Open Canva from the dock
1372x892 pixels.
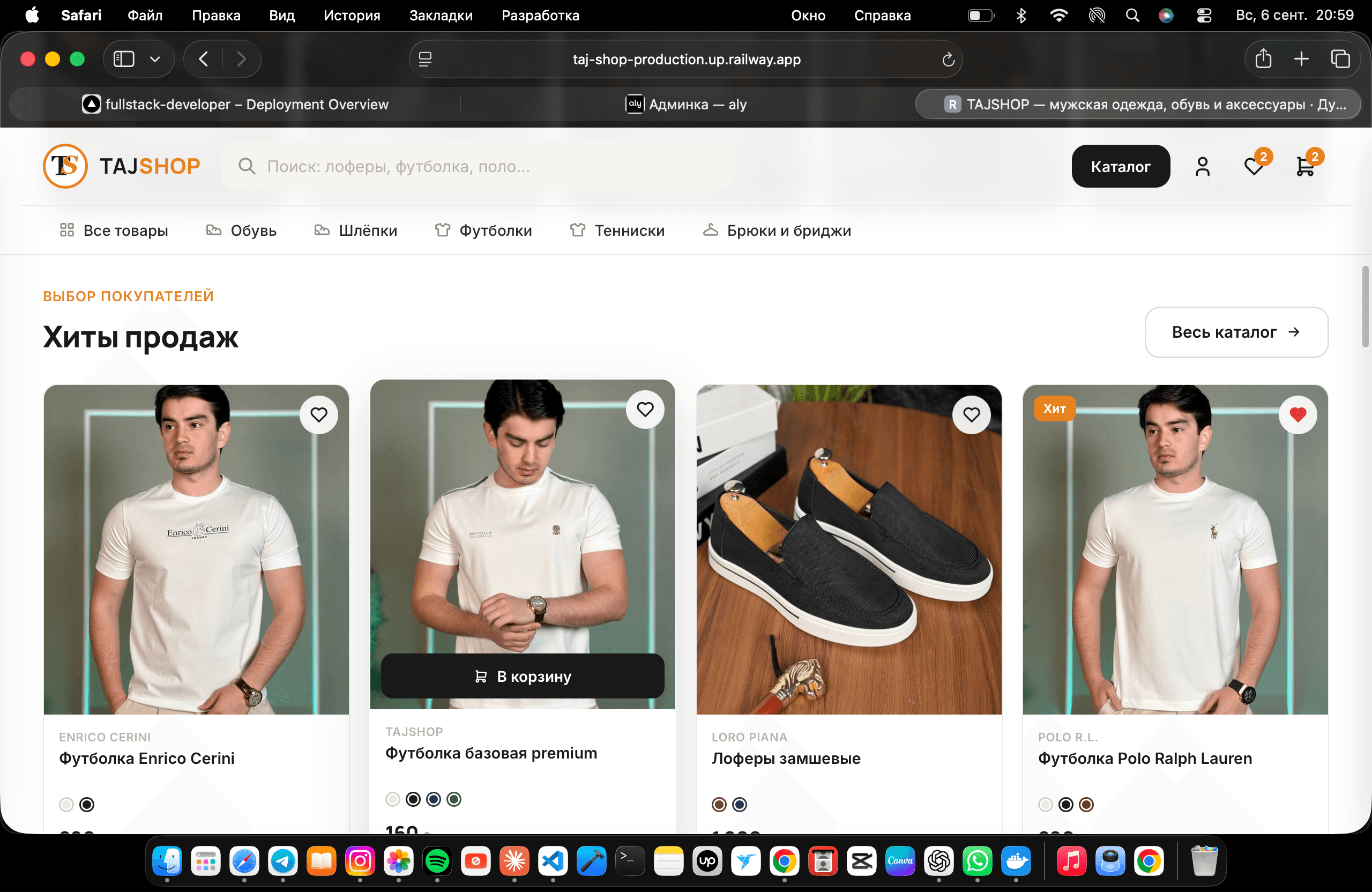(900, 861)
